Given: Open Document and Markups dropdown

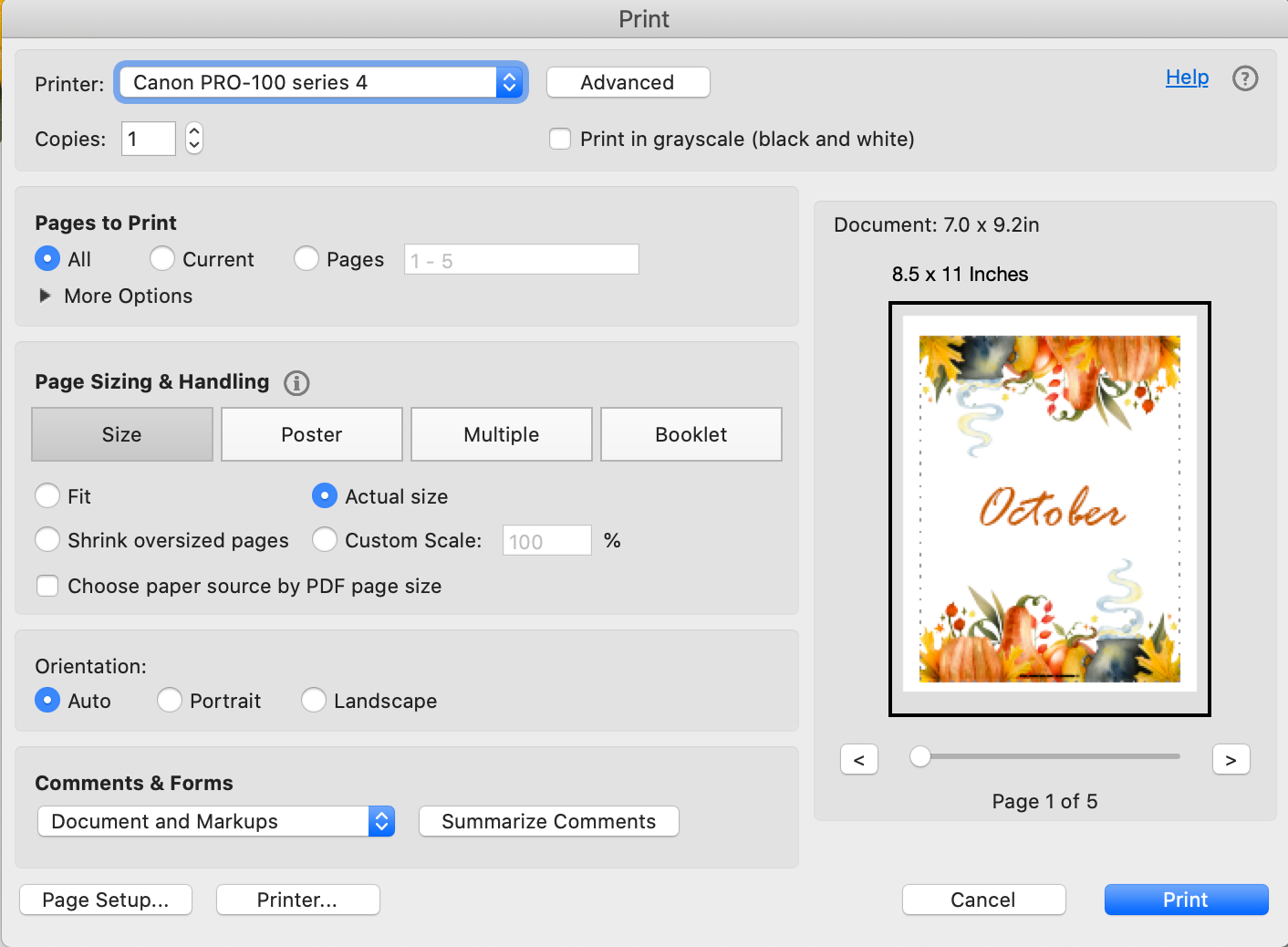Looking at the screenshot, I should coord(216,821).
